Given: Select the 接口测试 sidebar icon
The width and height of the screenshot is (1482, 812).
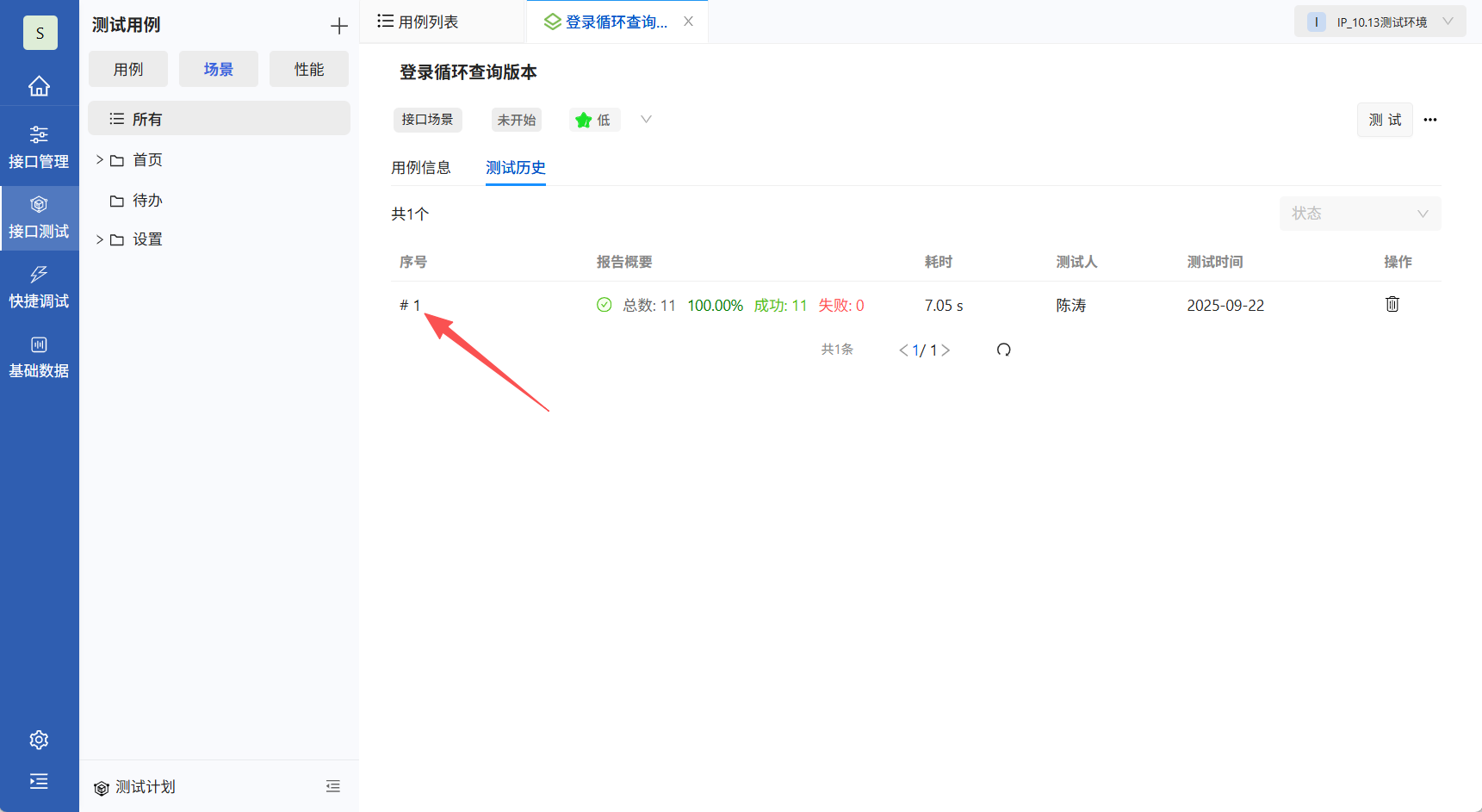Looking at the screenshot, I should click(x=39, y=217).
